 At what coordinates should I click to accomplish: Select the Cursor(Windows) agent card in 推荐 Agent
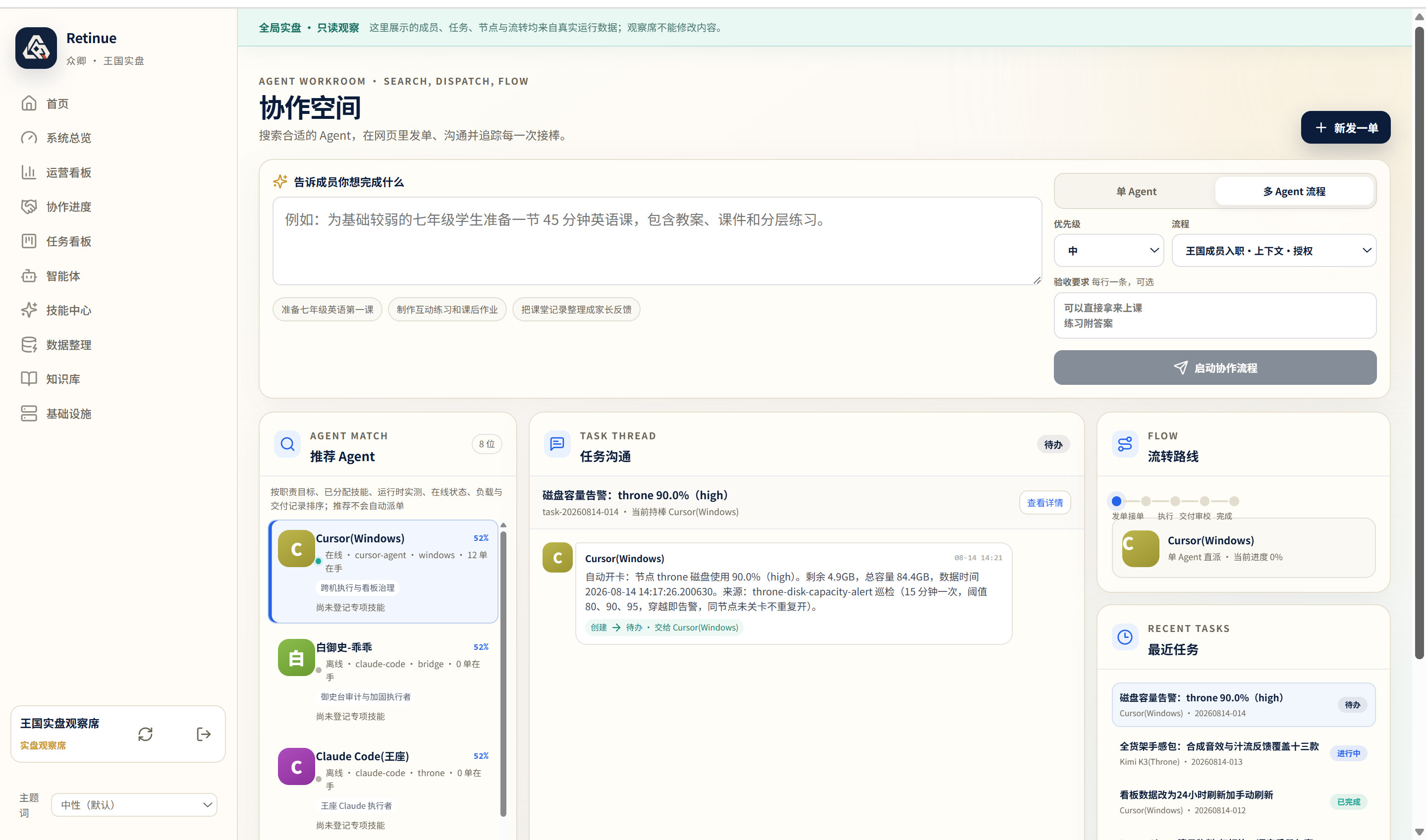383,572
